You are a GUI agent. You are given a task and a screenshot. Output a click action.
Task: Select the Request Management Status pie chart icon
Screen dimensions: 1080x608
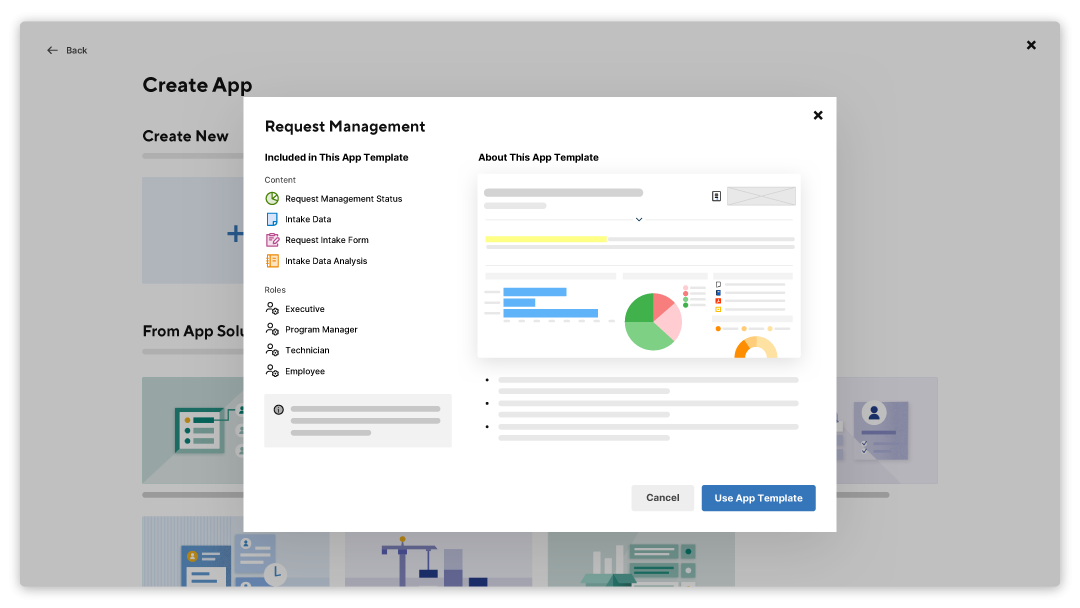271,198
